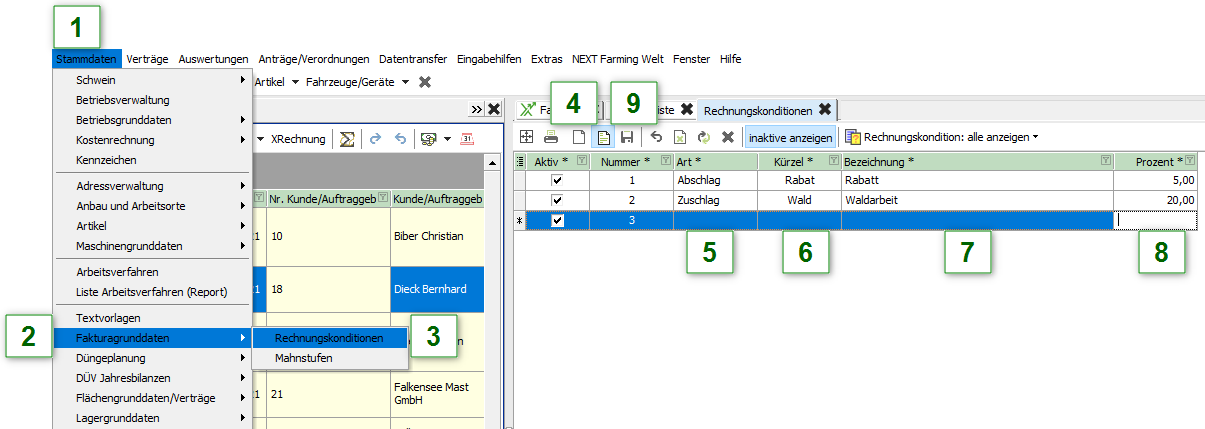The image size is (1205, 429).
Task: Click the print icon in Rechnungskonditionen toolbar
Action: 551,137
